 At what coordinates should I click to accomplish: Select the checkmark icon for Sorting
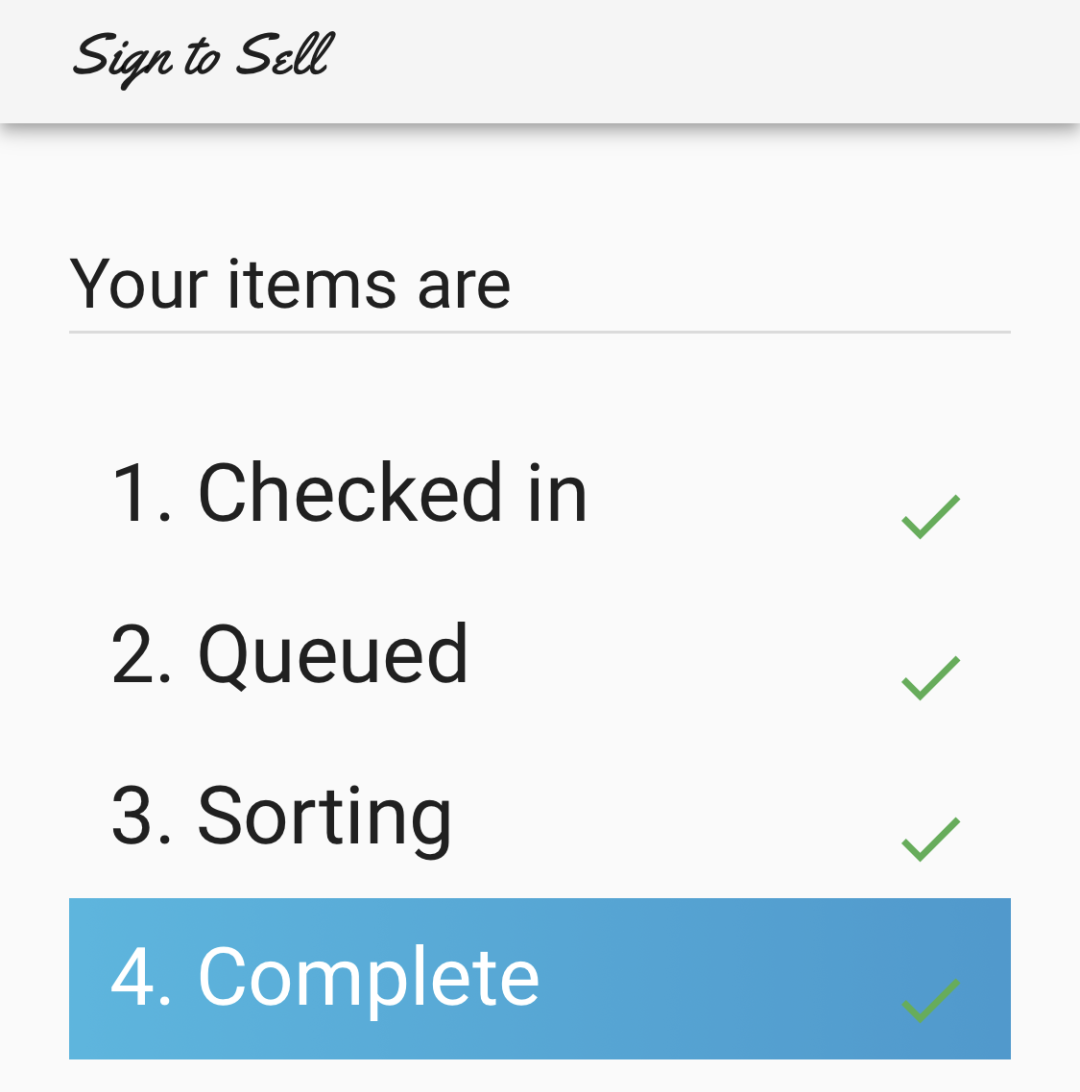(930, 839)
